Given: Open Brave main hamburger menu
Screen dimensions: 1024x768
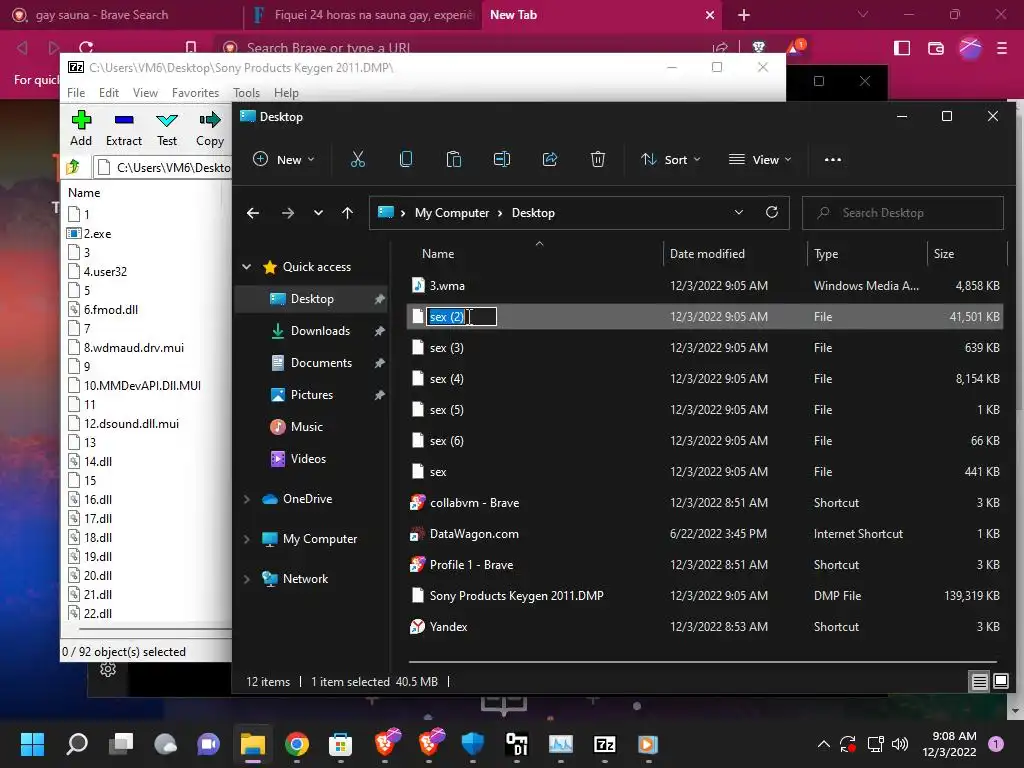Looking at the screenshot, I should [x=1002, y=48].
